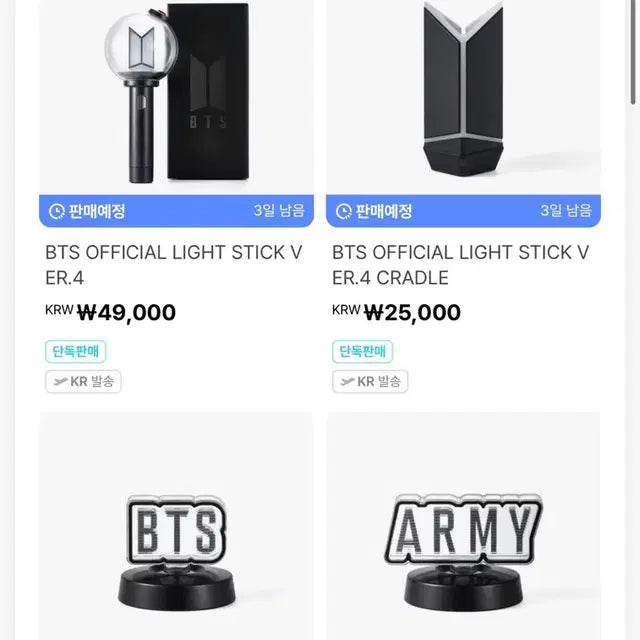This screenshot has width=640, height=640.
Task: Click airplane icon on Light Stick shipping tag
Action: pyautogui.click(x=61, y=381)
